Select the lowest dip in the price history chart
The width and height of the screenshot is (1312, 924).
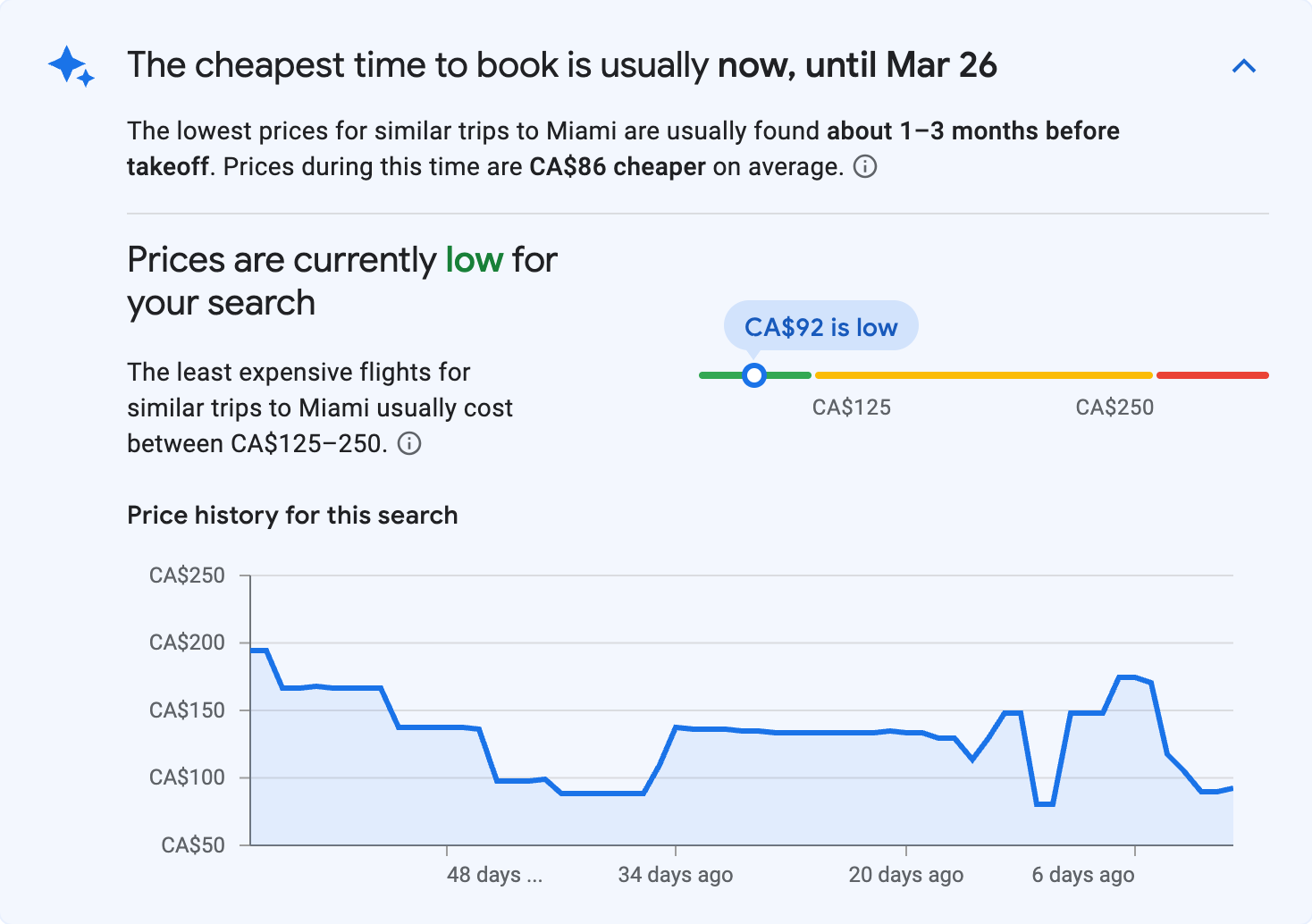tap(1042, 804)
